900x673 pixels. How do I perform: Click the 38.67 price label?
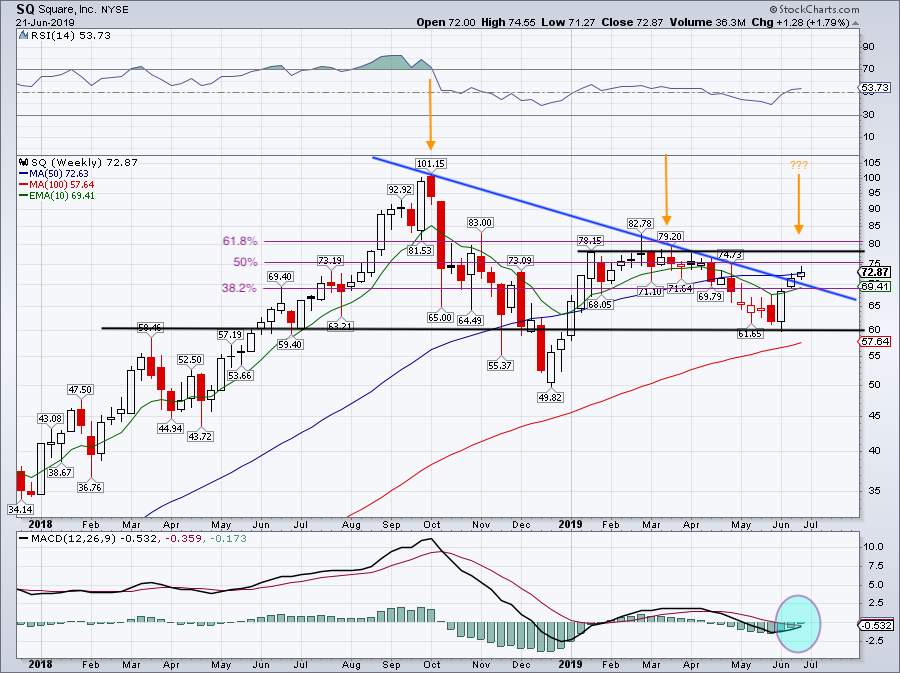tap(60, 473)
